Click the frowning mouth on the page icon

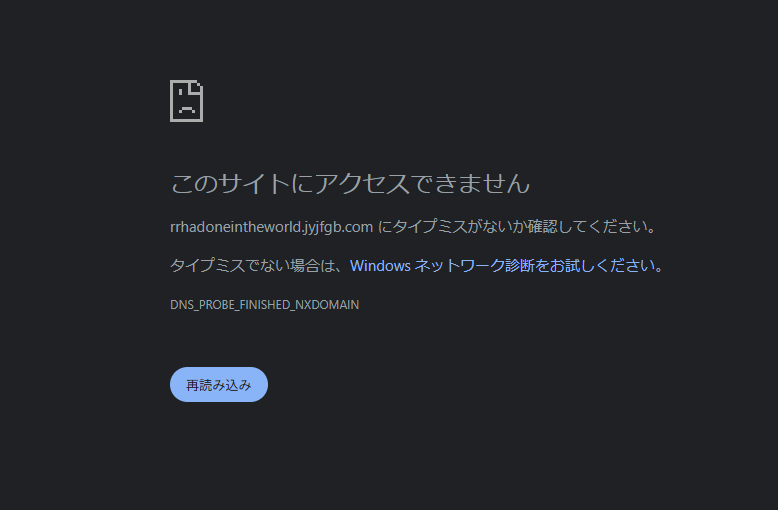187,110
